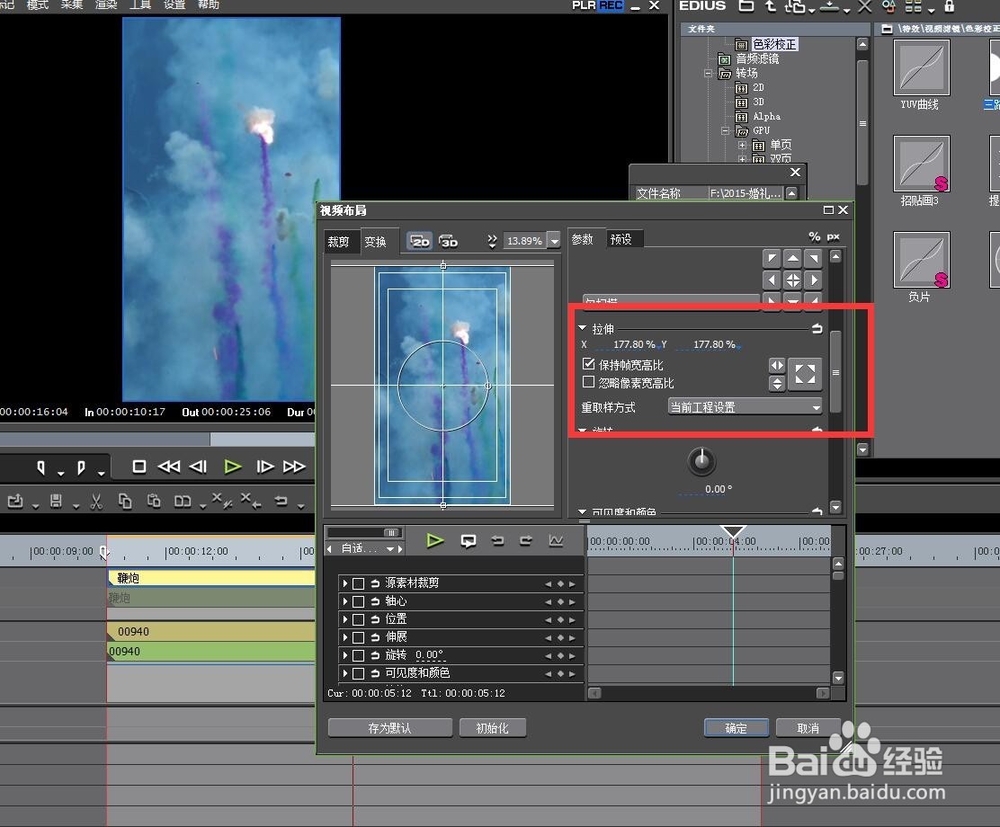Open the preview zoom 13.89% dropdown
Viewport: 1000px width, 827px height.
[554, 241]
